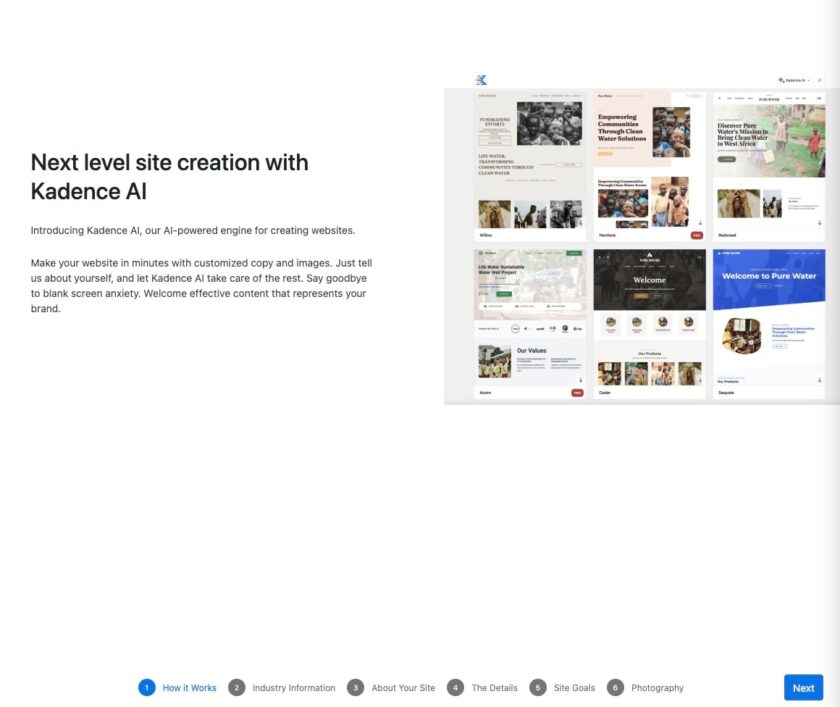Click the blue Next button
Image resolution: width=840 pixels, height=707 pixels.
(x=803, y=688)
